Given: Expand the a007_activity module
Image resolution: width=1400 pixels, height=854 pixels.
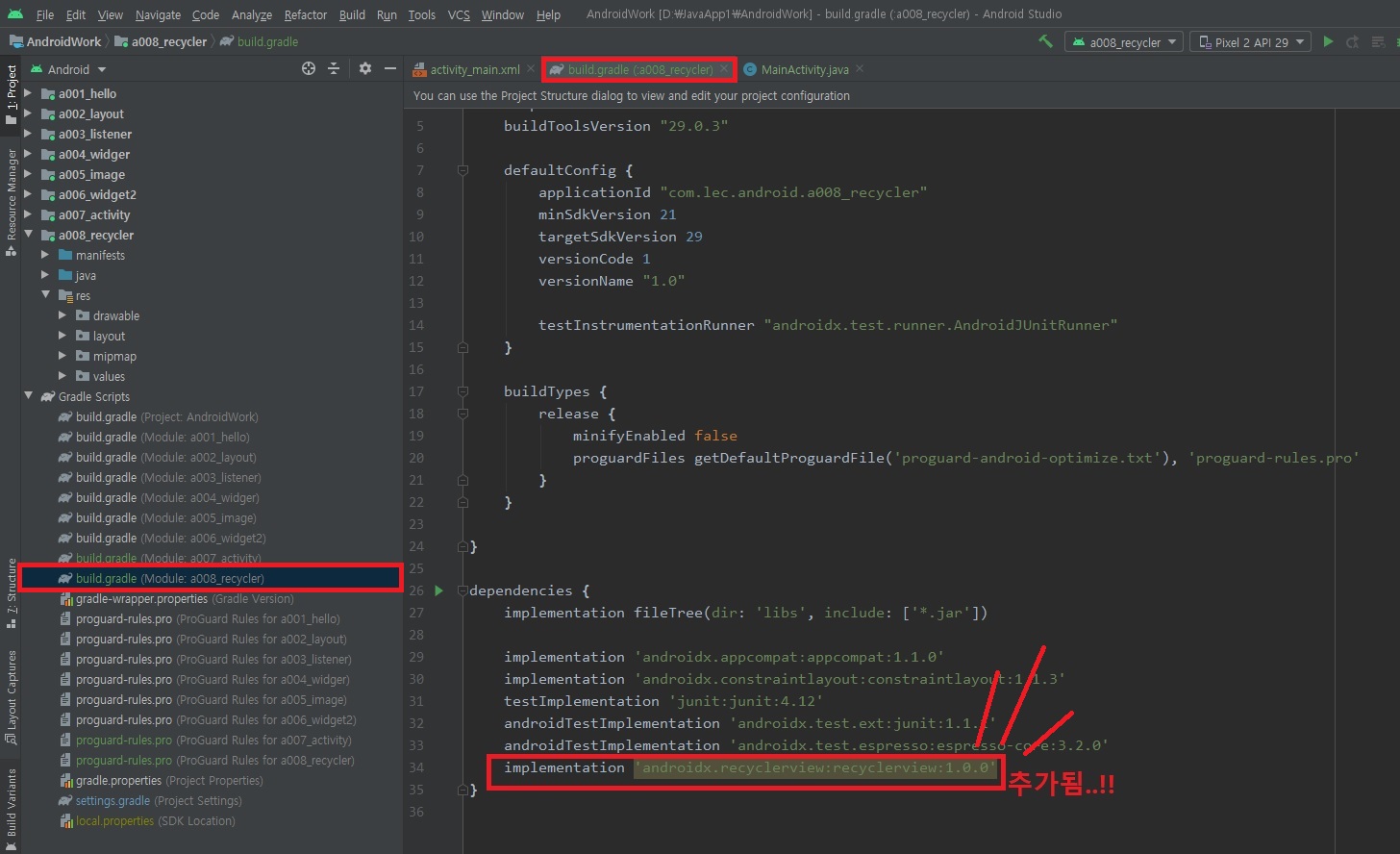Looking at the screenshot, I should coord(28,214).
